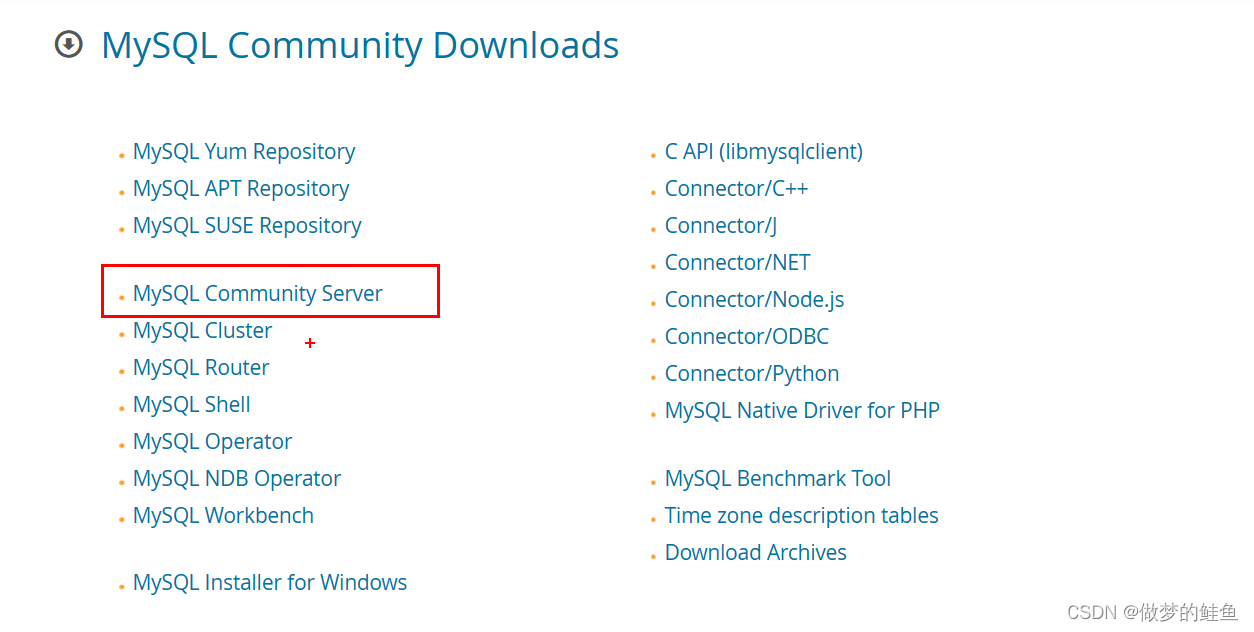Open the MySQL Shell link
The width and height of the screenshot is (1254, 632).
(x=192, y=405)
